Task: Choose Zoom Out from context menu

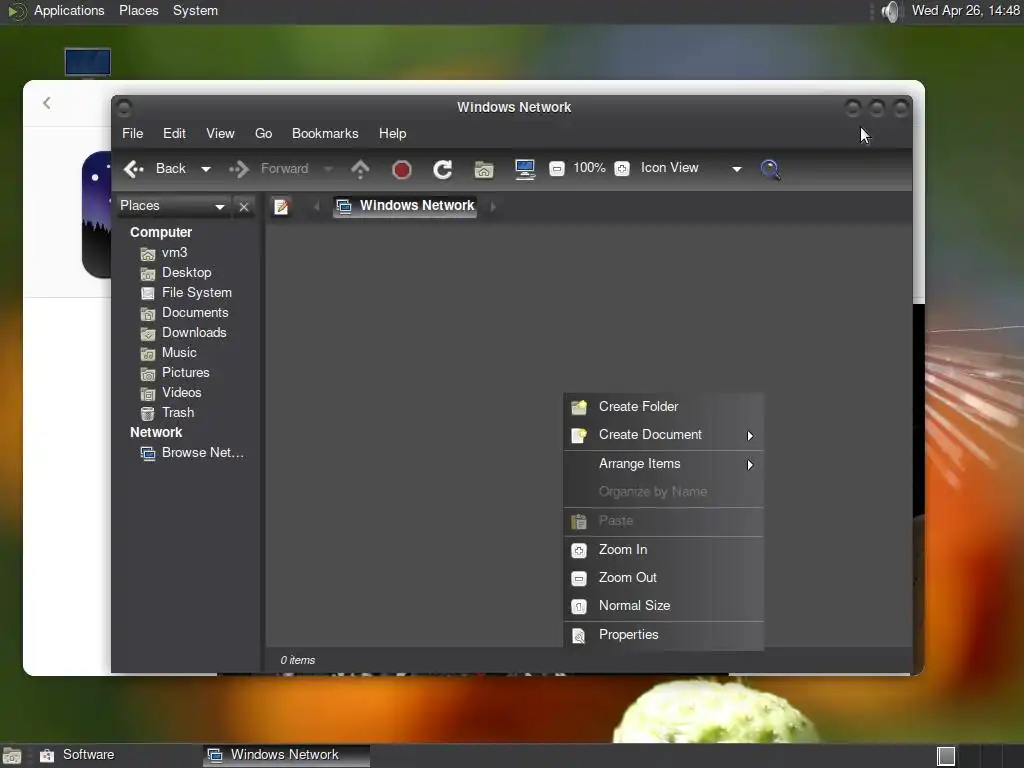Action: (x=664, y=578)
